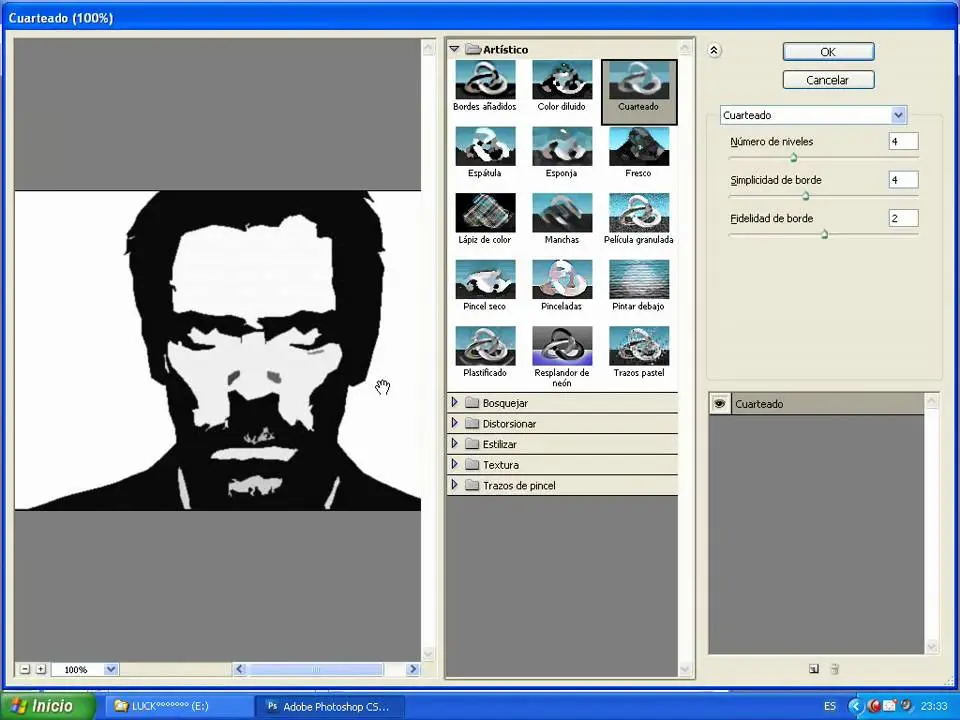Click the Cancelar button
Screen dimensions: 960x720
828,80
